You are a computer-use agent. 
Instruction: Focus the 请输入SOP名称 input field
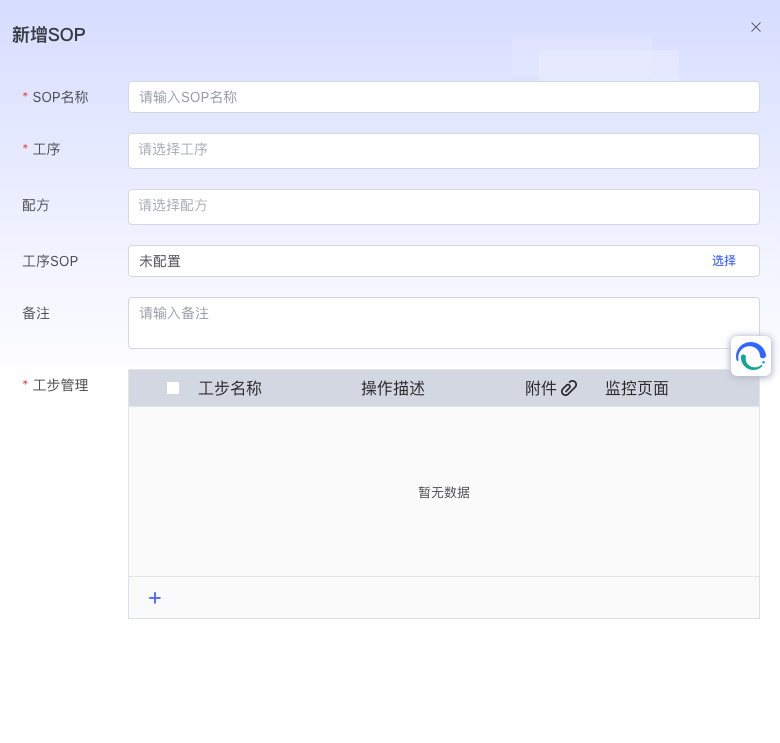[x=443, y=97]
